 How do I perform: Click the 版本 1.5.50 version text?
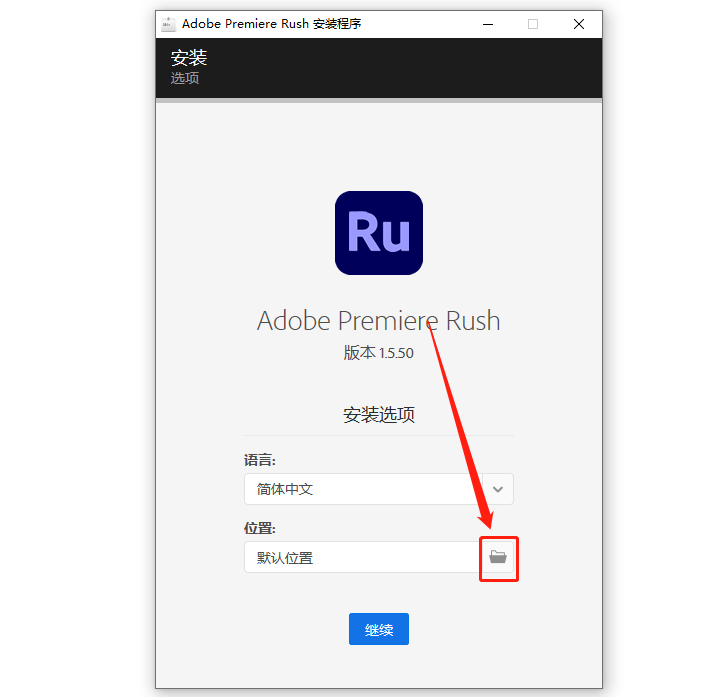point(378,353)
